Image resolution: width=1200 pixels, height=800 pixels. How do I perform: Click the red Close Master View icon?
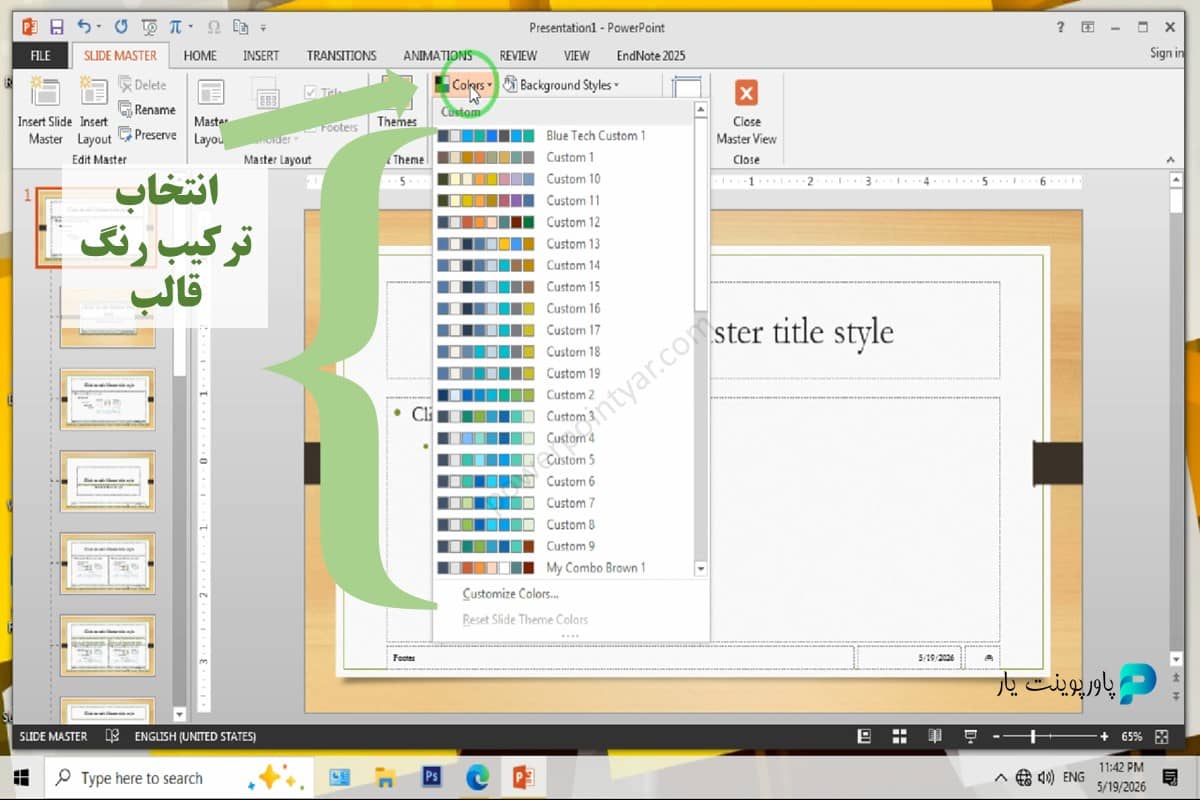pyautogui.click(x=746, y=93)
